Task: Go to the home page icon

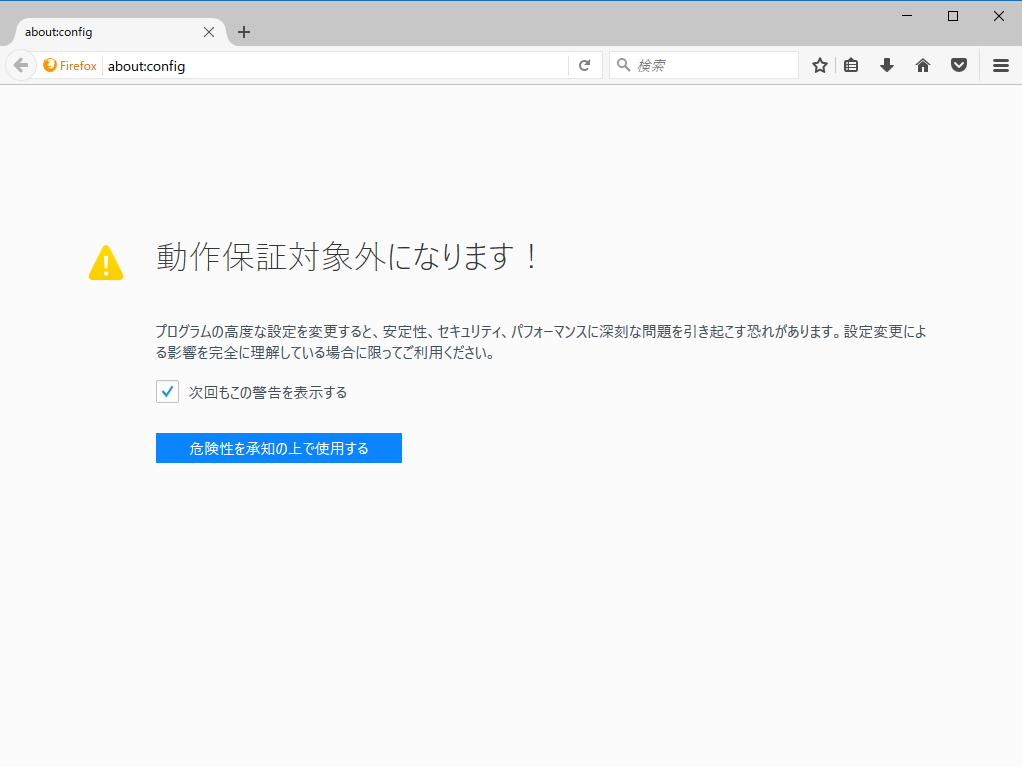Action: 922,64
